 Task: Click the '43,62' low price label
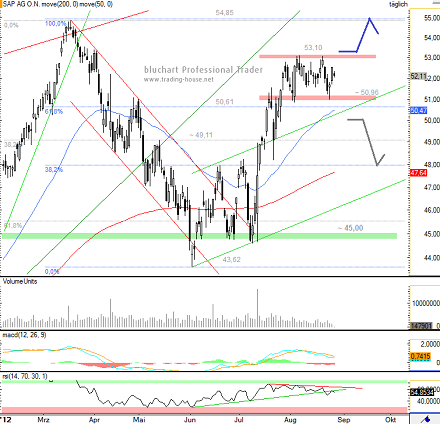coord(231,259)
